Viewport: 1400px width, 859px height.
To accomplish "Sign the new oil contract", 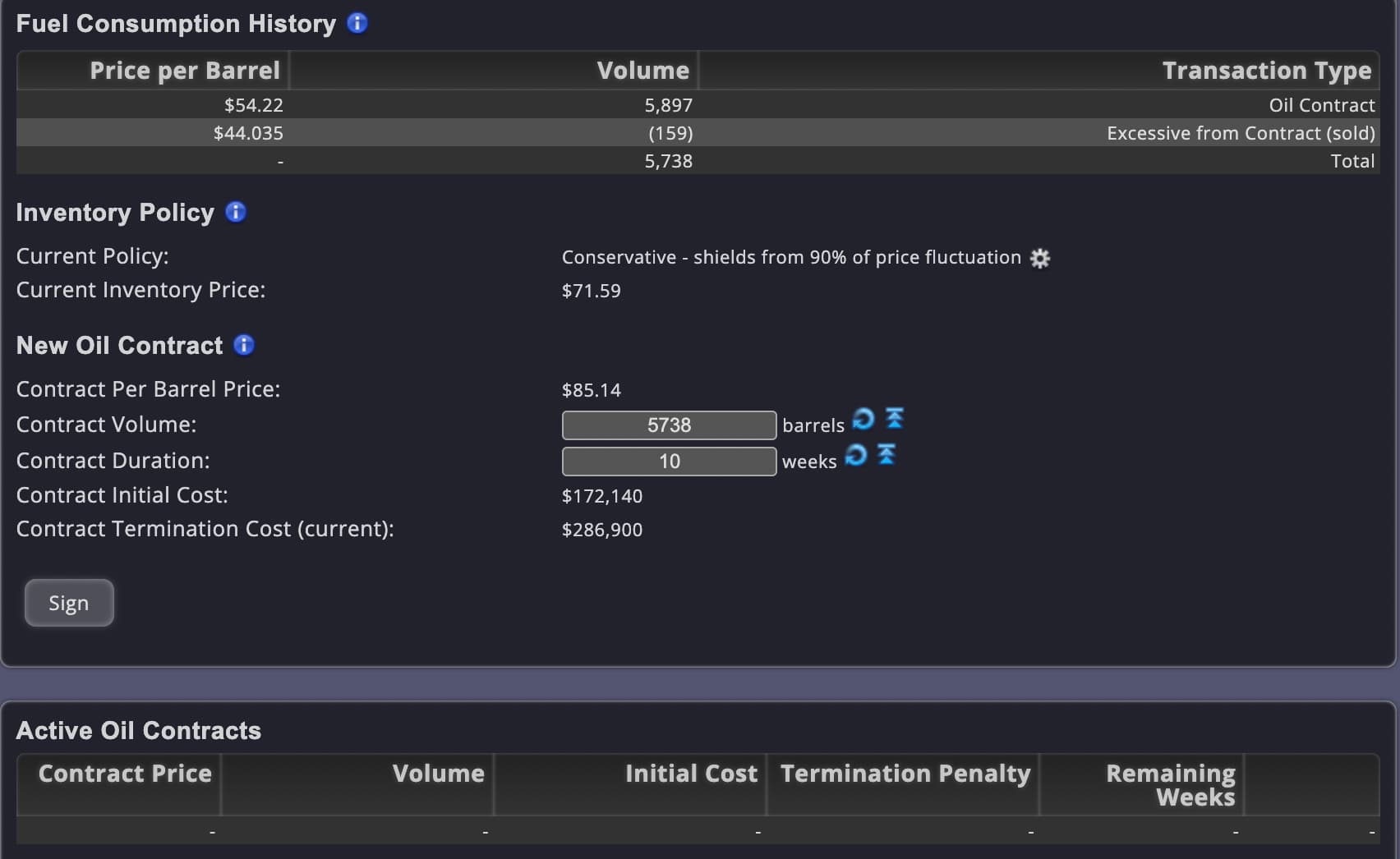I will coord(69,603).
